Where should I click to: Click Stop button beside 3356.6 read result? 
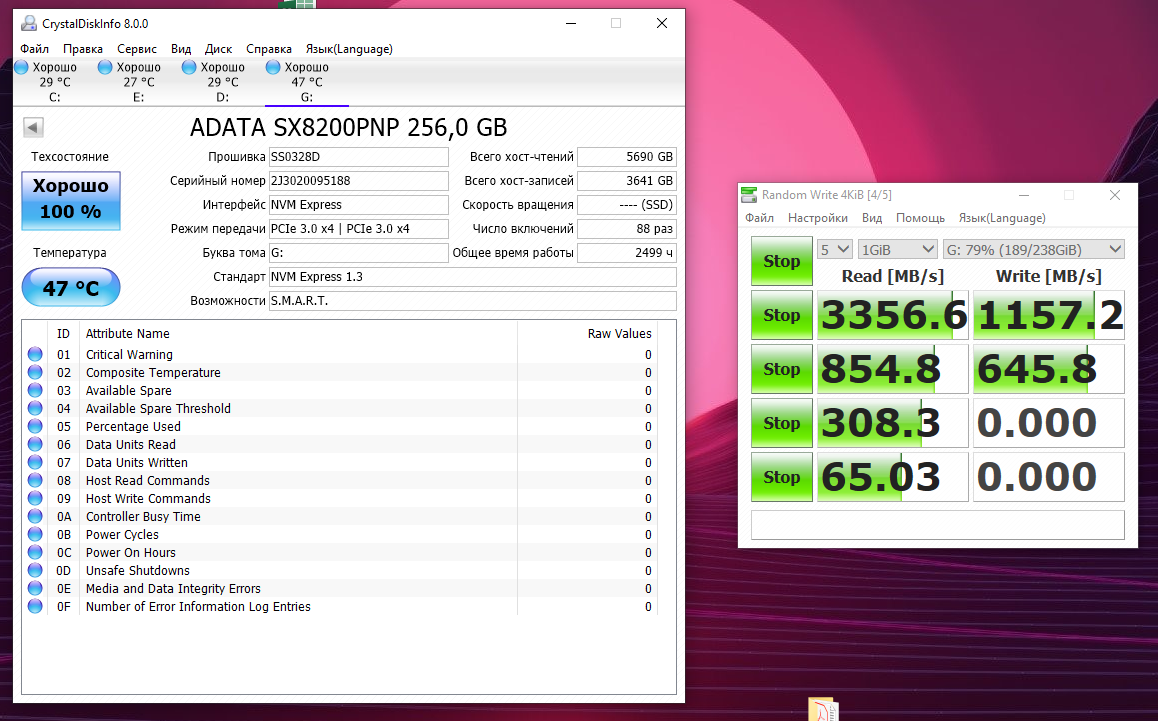(781, 315)
